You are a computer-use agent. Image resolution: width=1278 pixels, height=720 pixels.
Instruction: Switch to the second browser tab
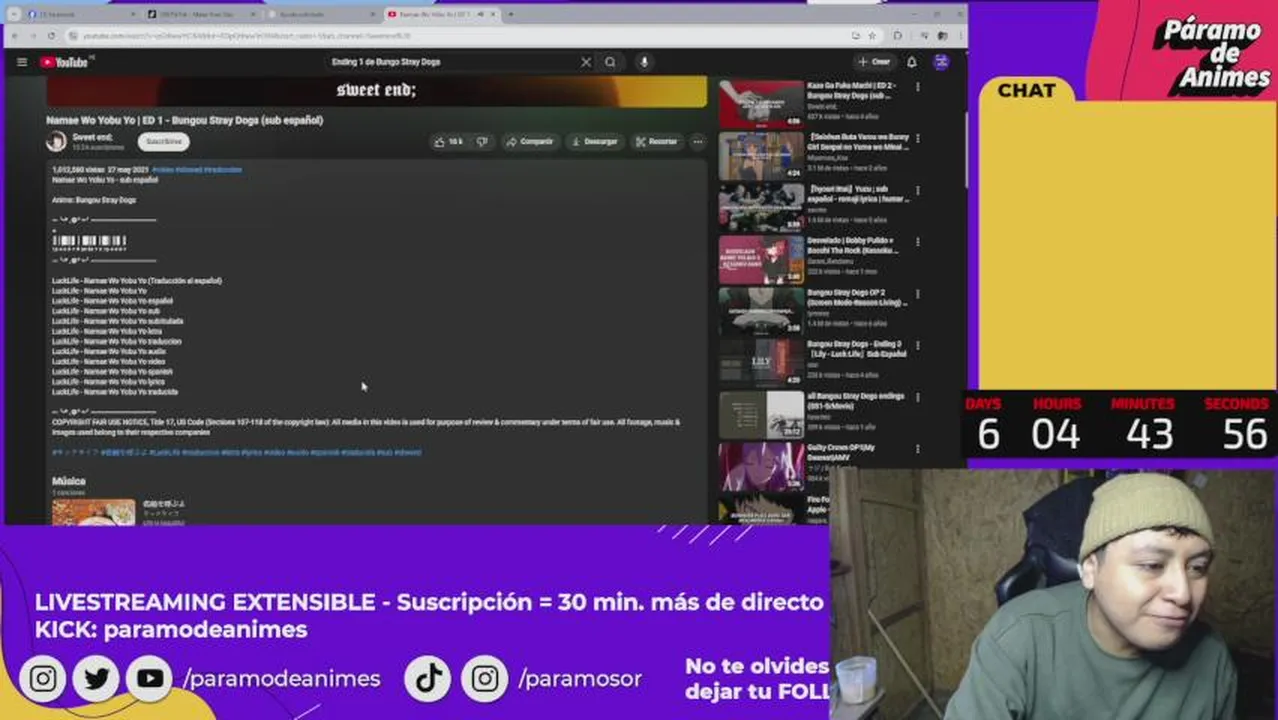(x=203, y=14)
